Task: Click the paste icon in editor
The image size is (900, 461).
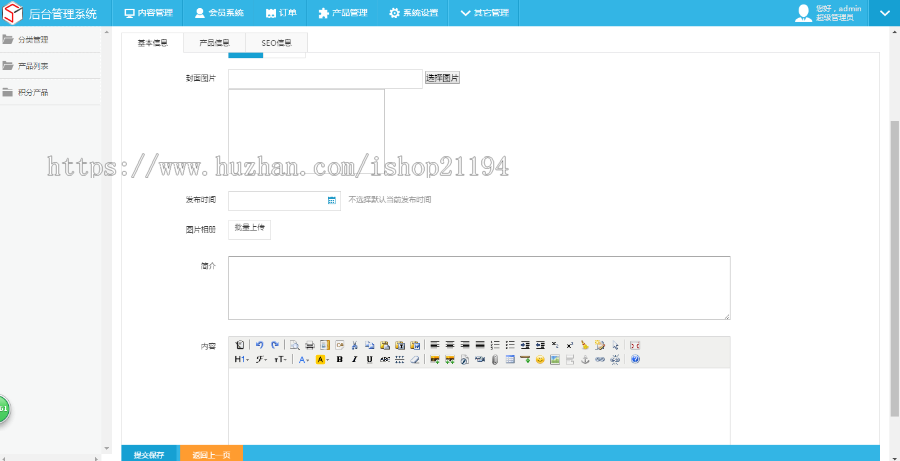Action: pyautogui.click(x=385, y=345)
